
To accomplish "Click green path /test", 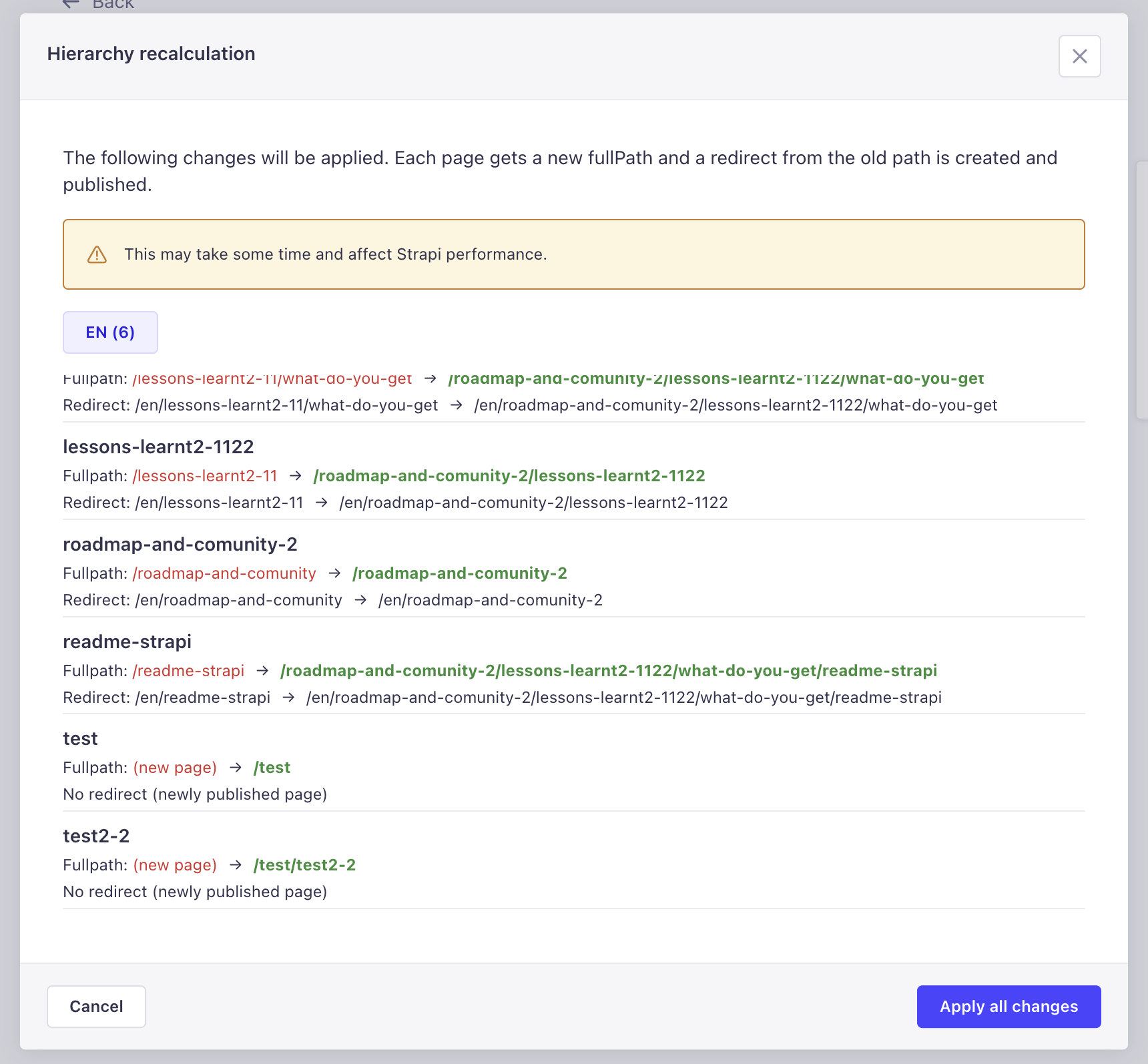I will [272, 768].
